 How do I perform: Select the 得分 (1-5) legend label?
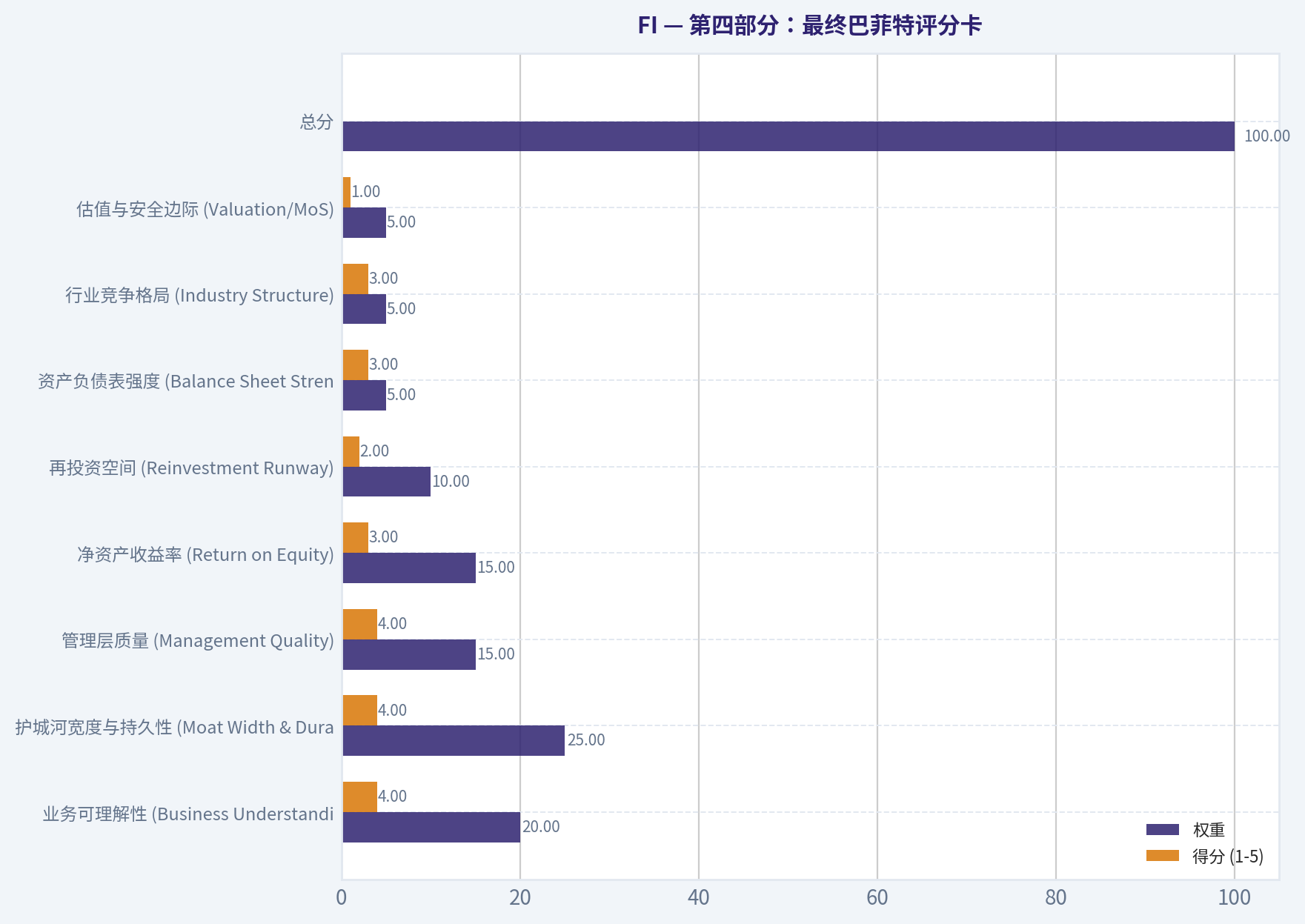point(1228,856)
